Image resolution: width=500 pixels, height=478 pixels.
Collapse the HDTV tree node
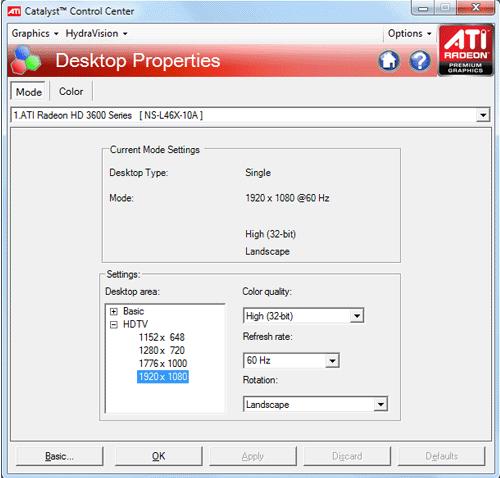(114, 325)
